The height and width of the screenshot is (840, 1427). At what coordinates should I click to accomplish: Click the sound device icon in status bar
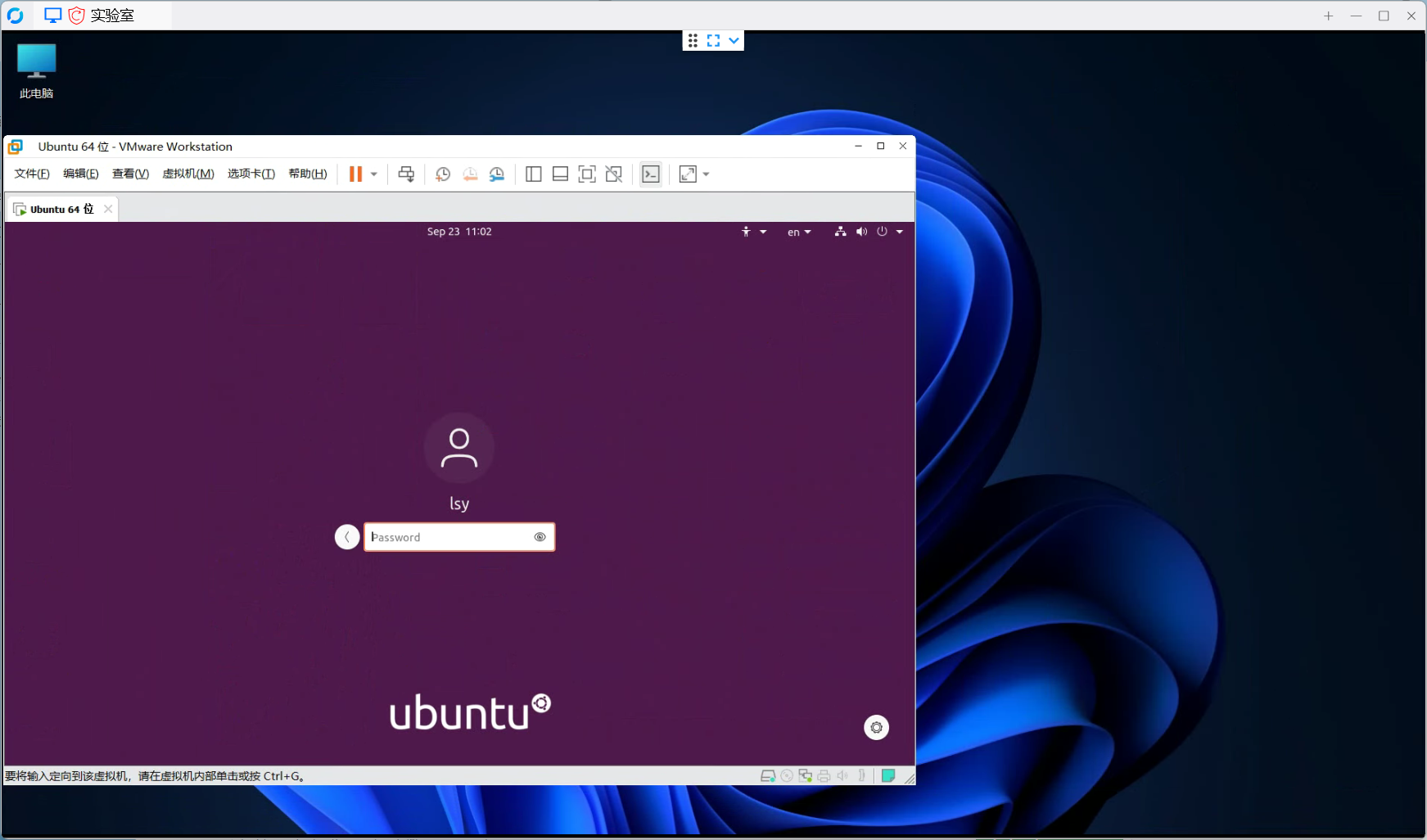[x=843, y=775]
